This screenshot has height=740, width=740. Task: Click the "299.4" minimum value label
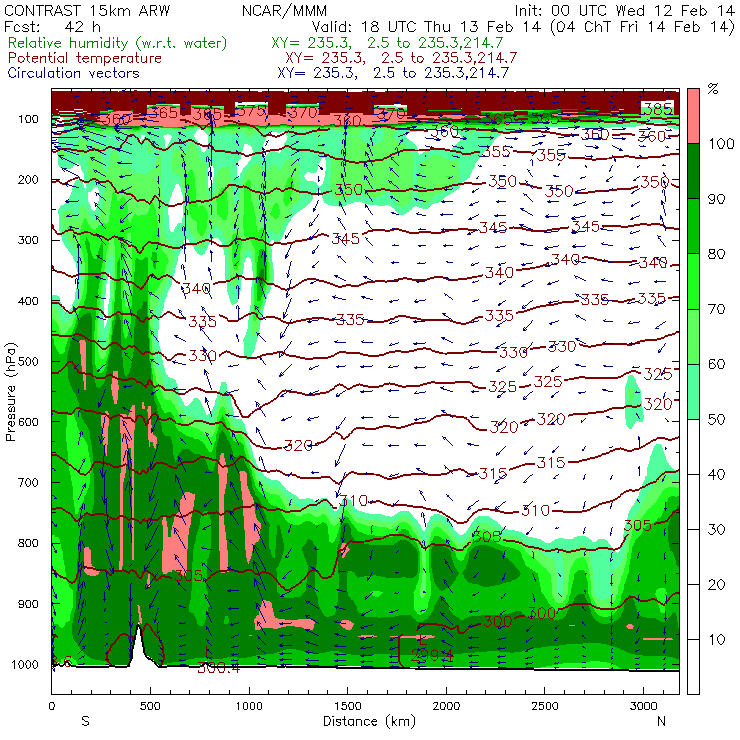431,655
